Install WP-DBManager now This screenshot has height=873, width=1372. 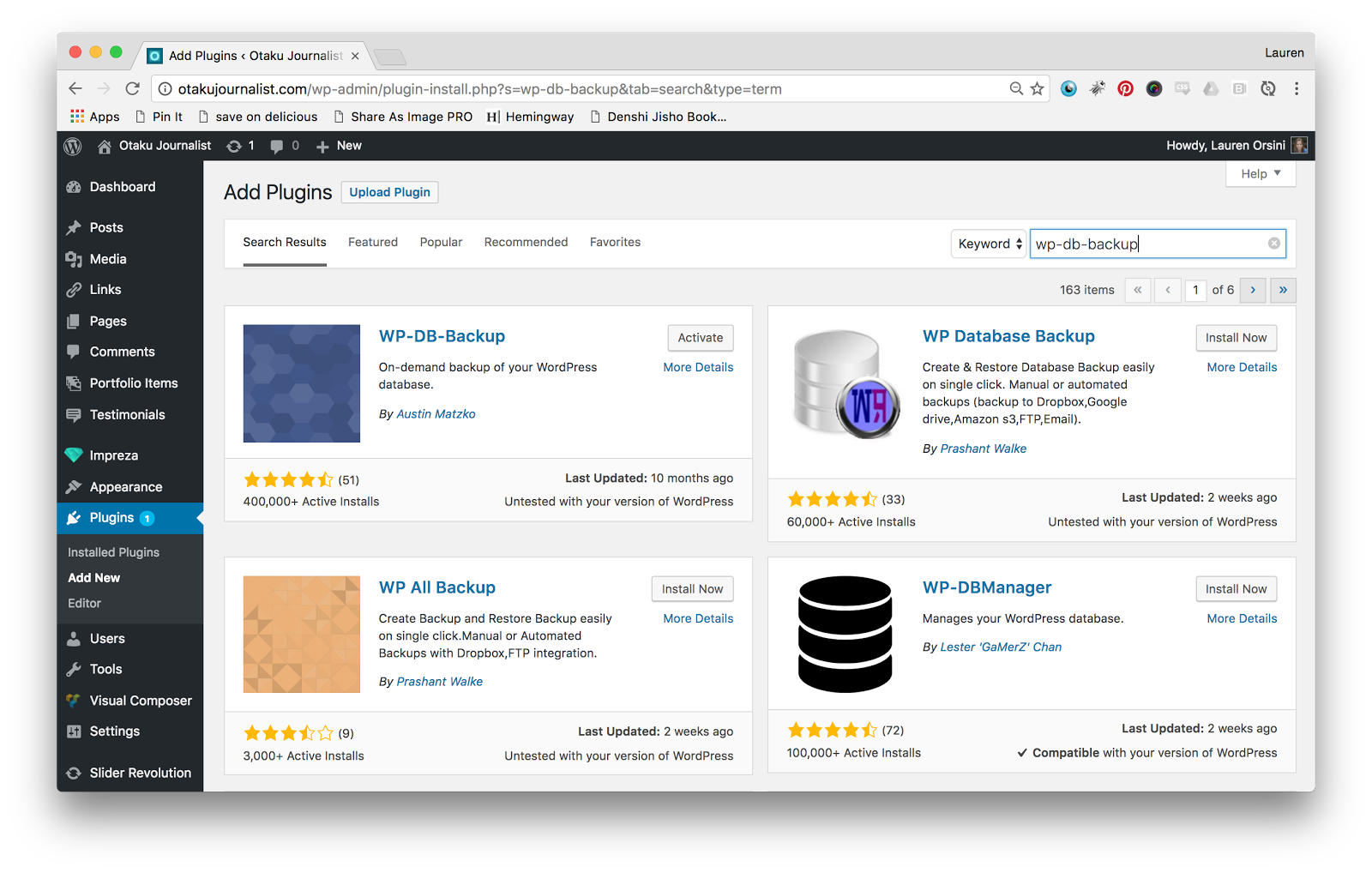[x=1236, y=589]
